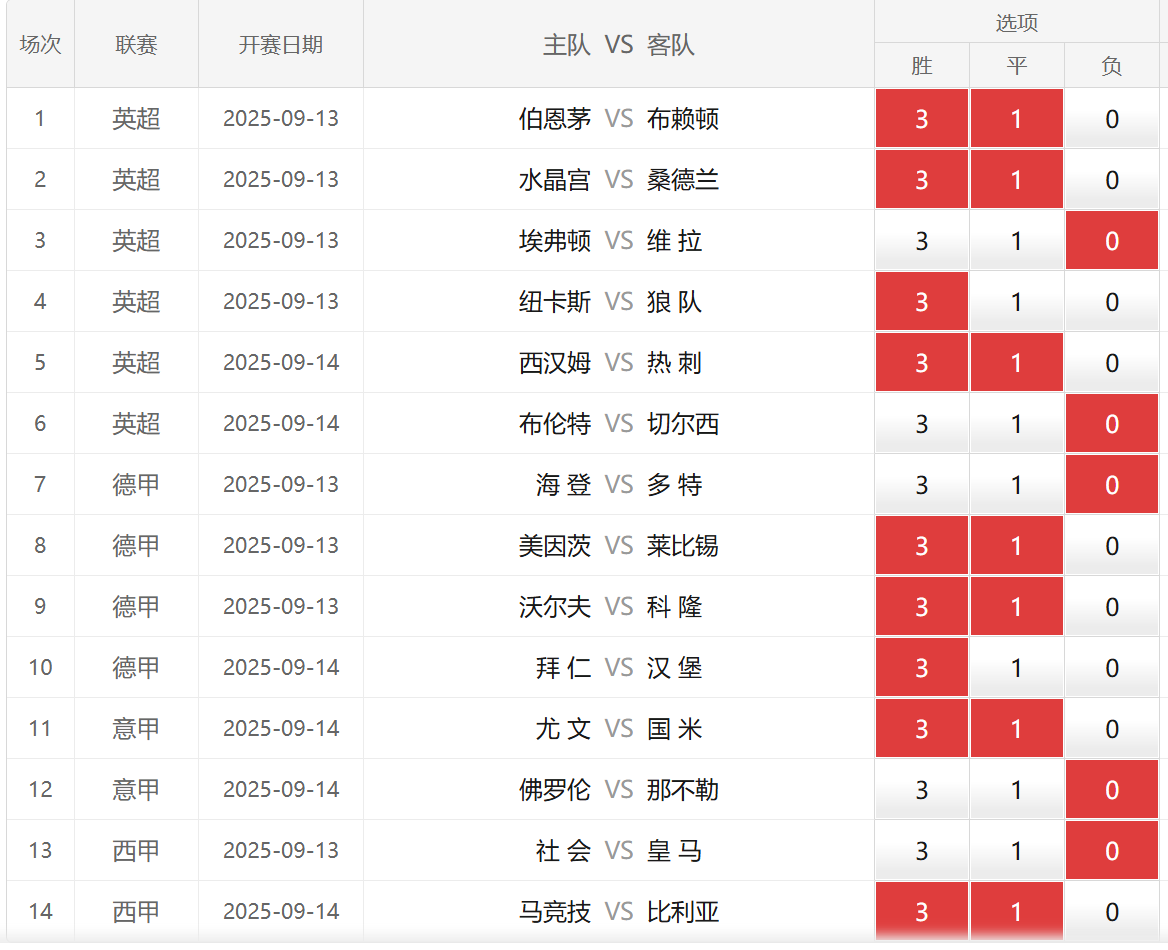Click the 西甲 league cell in row 13
The height and width of the screenshot is (950, 1168).
coord(136,851)
